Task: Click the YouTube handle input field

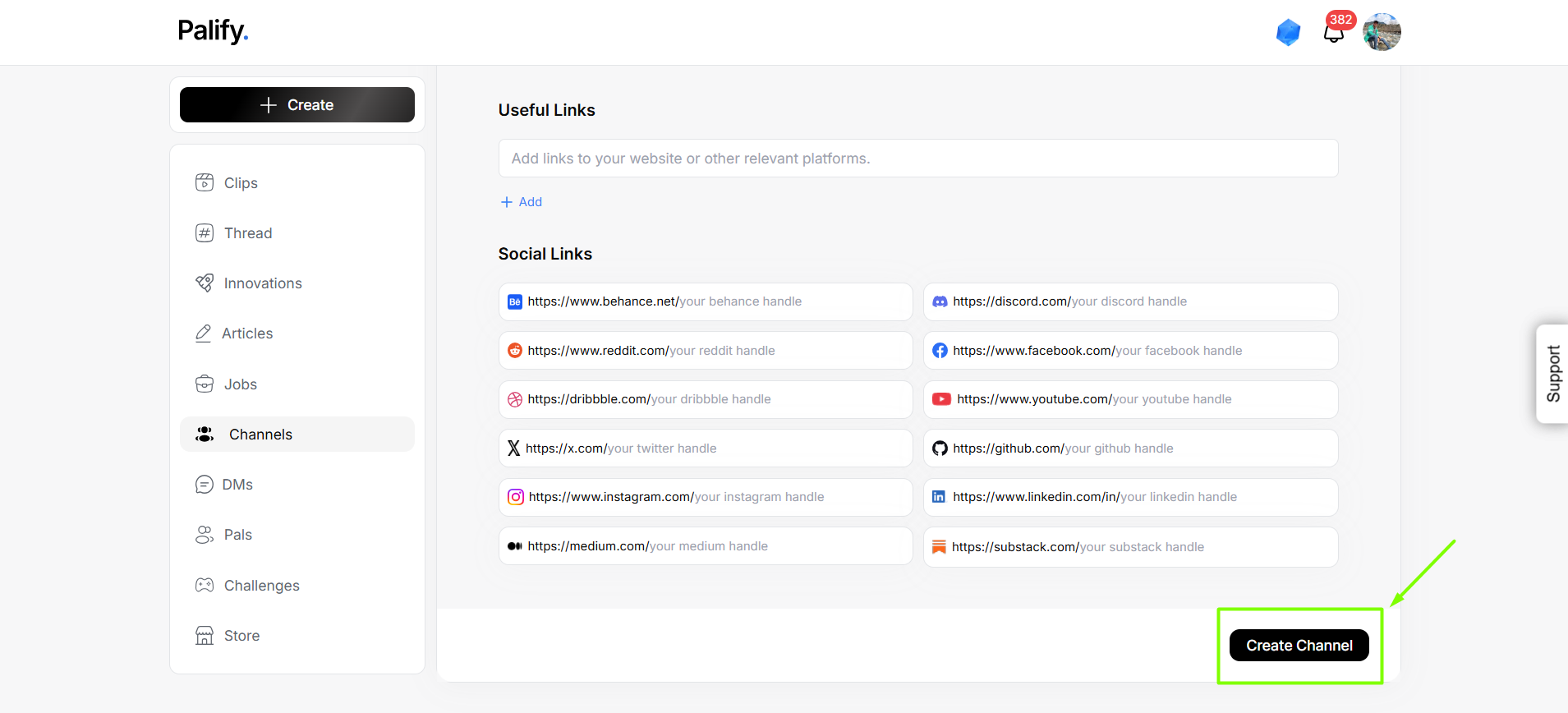Action: [x=1131, y=399]
